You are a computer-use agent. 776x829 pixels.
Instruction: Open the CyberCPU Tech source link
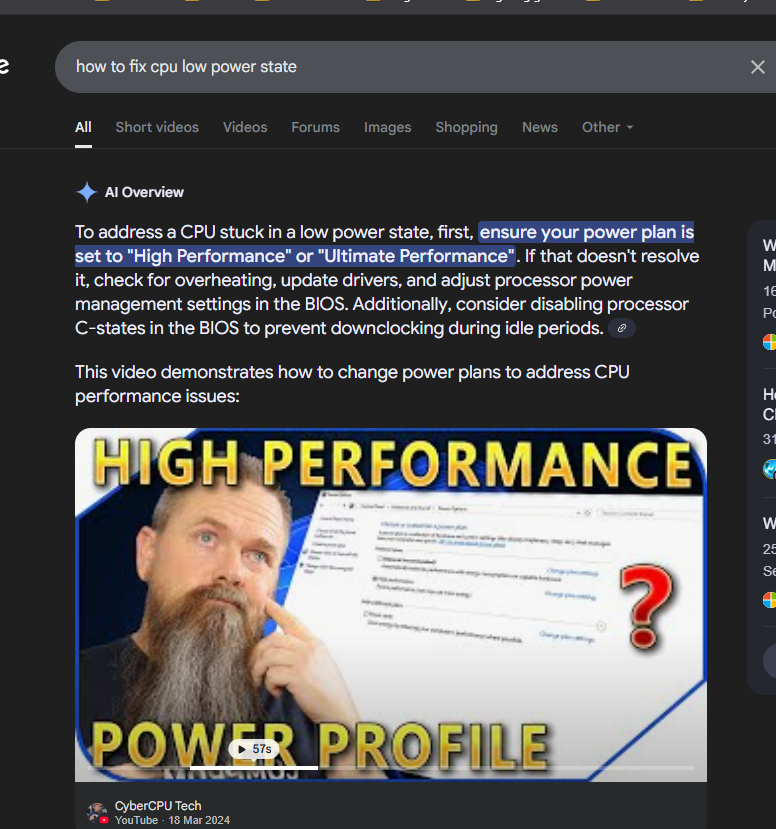pos(158,806)
